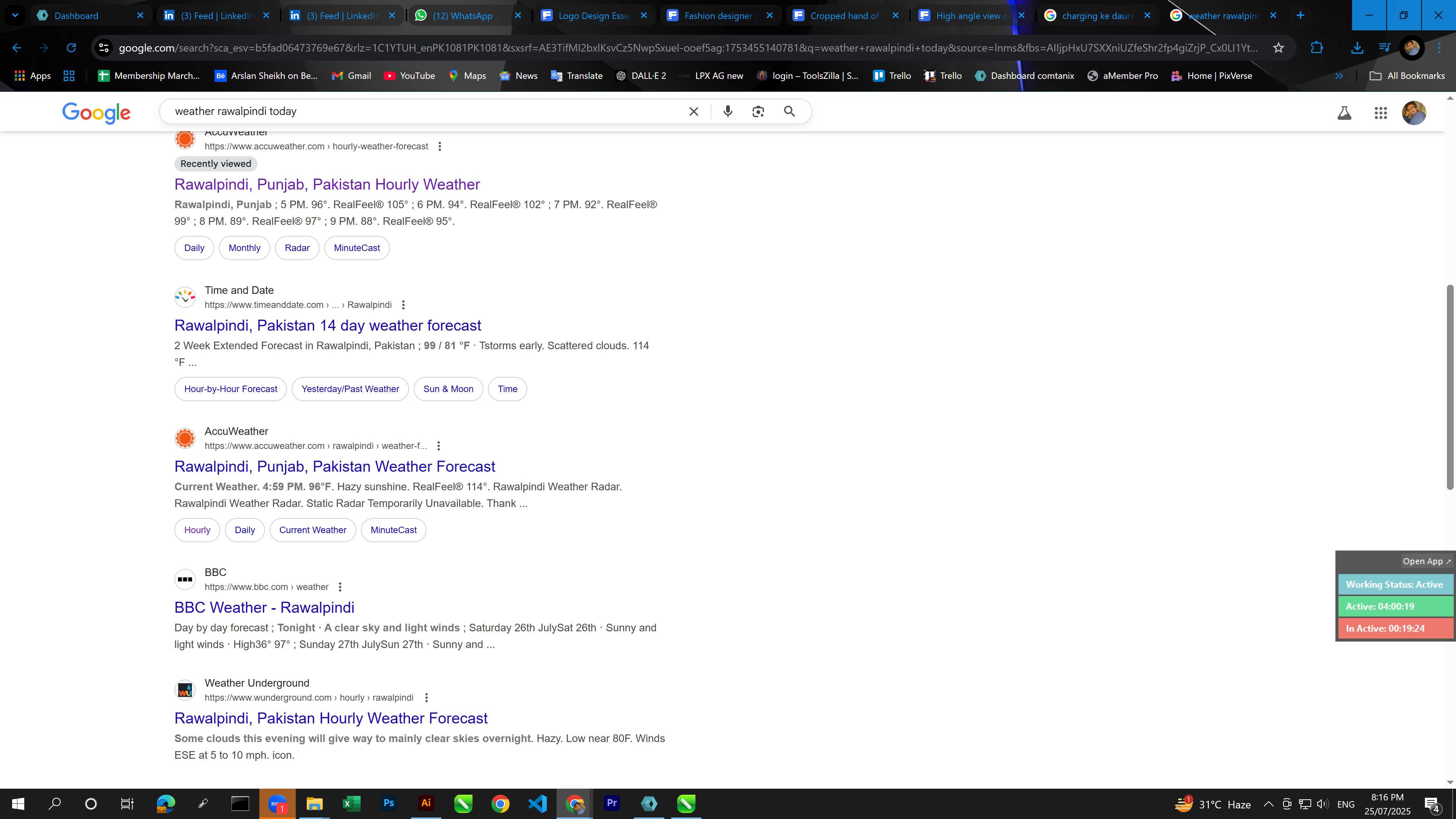The width and height of the screenshot is (1456, 819).
Task: Open the media controls icon in toolbar
Action: tap(1384, 48)
